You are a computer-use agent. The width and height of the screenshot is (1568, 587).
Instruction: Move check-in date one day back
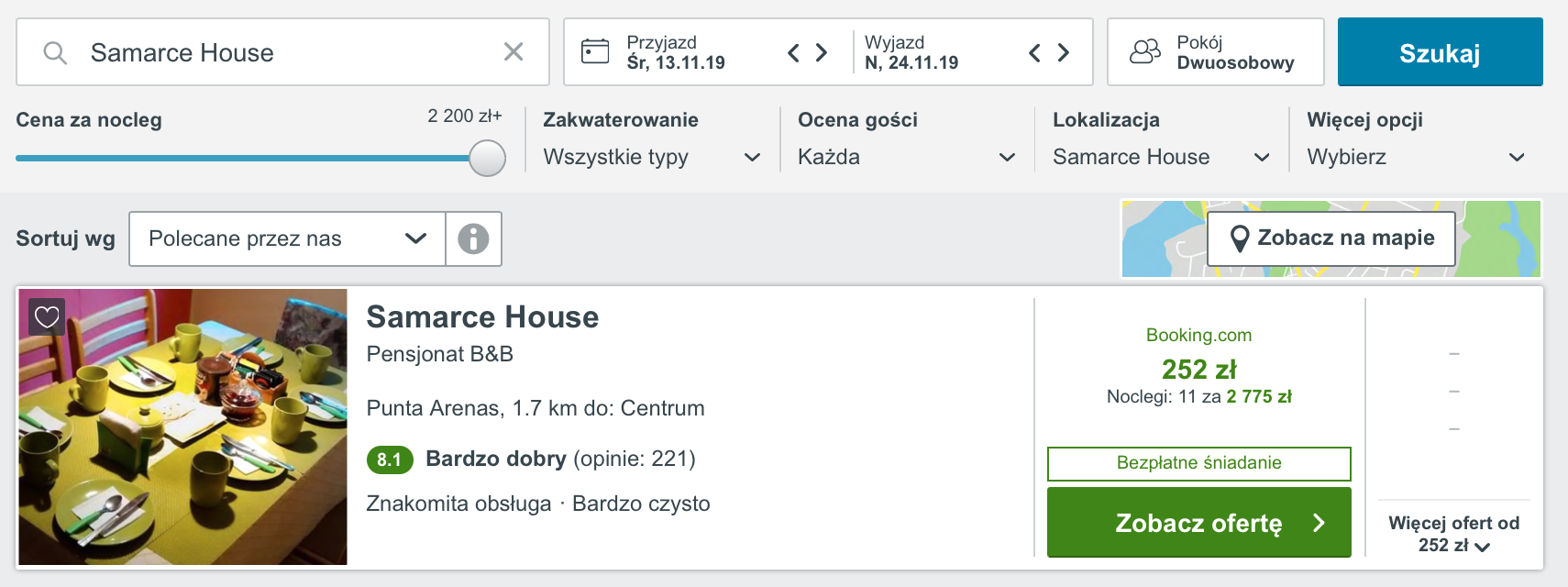(794, 52)
